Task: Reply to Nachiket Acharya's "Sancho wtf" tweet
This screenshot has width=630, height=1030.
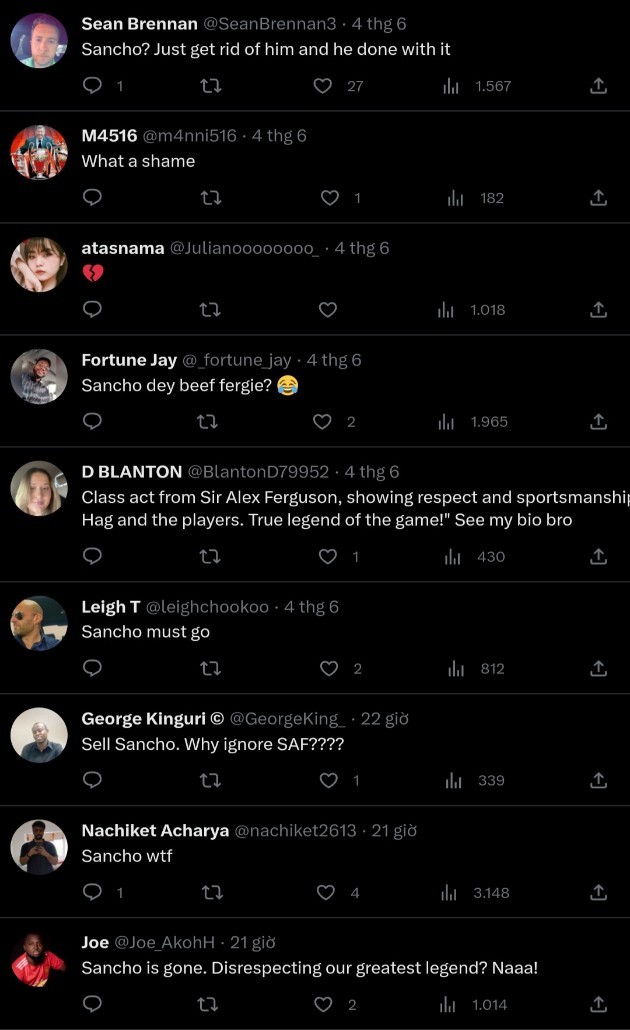Action: tap(92, 892)
